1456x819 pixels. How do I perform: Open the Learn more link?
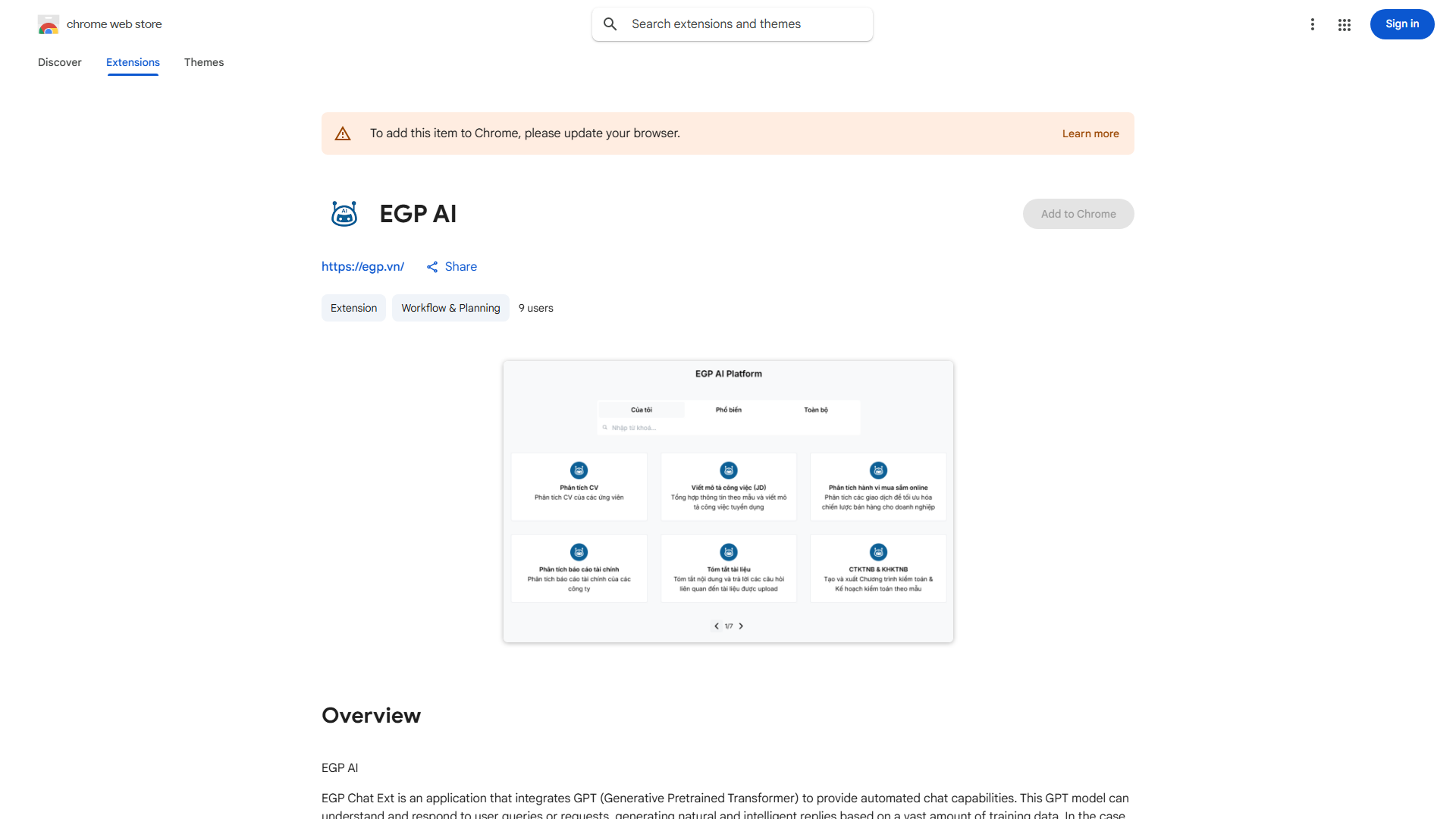click(x=1090, y=133)
